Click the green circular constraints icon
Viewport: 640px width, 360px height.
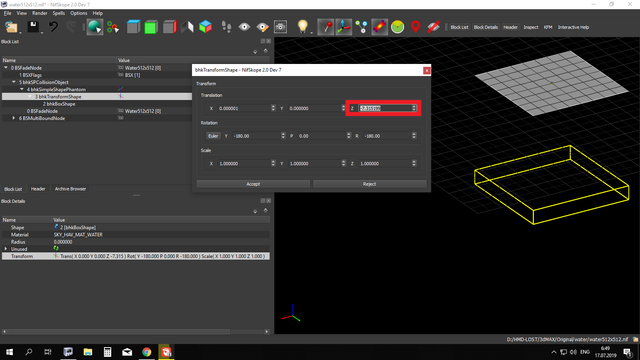pos(398,27)
